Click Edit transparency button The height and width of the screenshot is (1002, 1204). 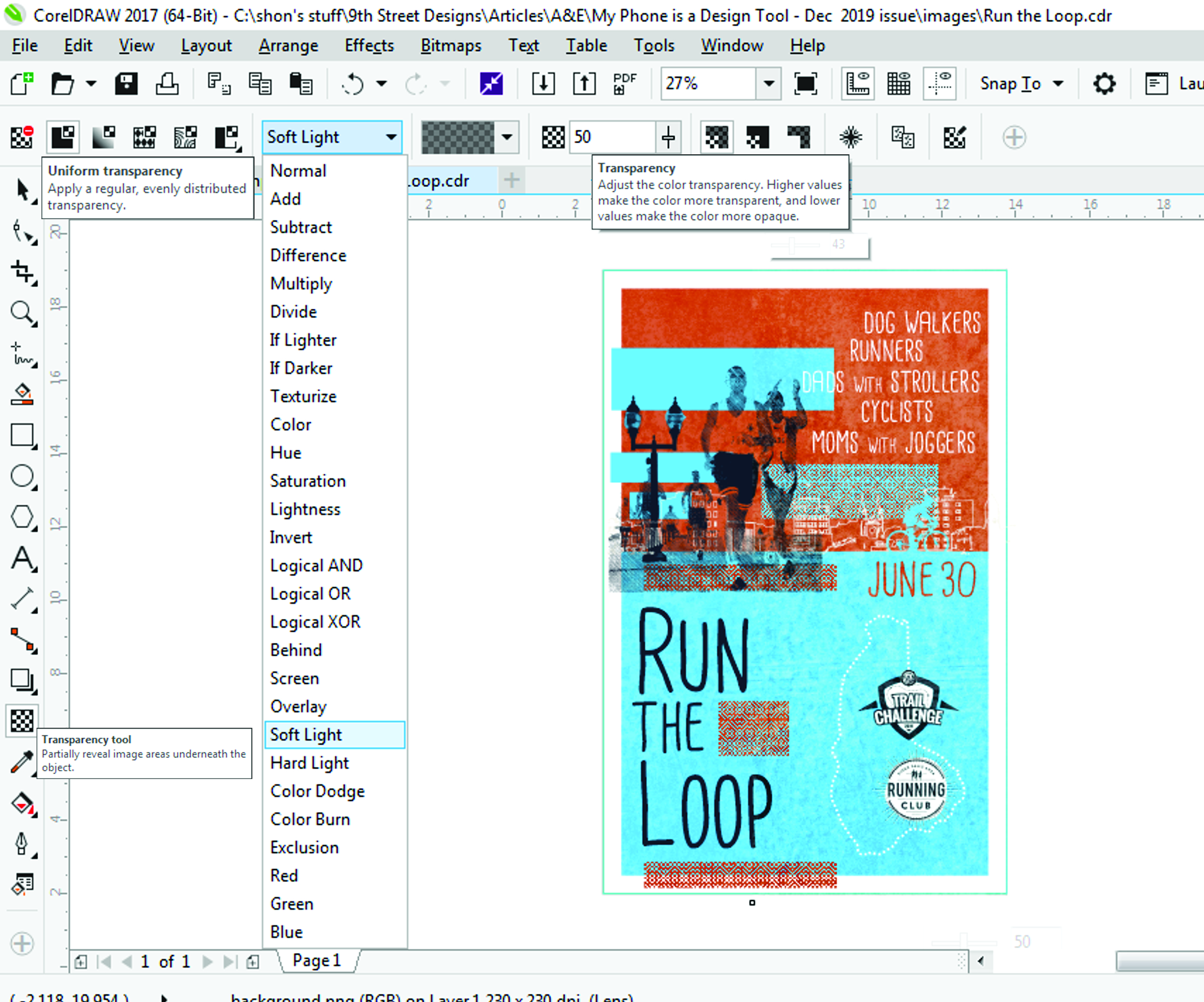pos(954,137)
